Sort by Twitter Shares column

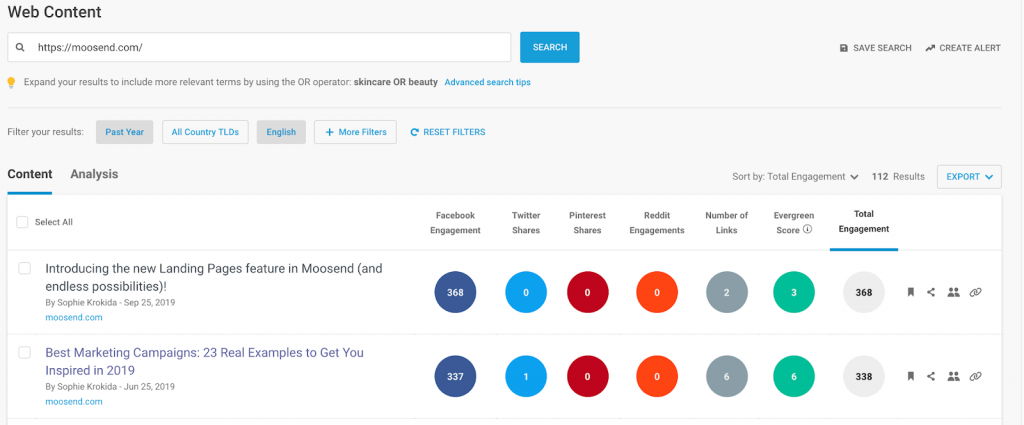point(526,223)
